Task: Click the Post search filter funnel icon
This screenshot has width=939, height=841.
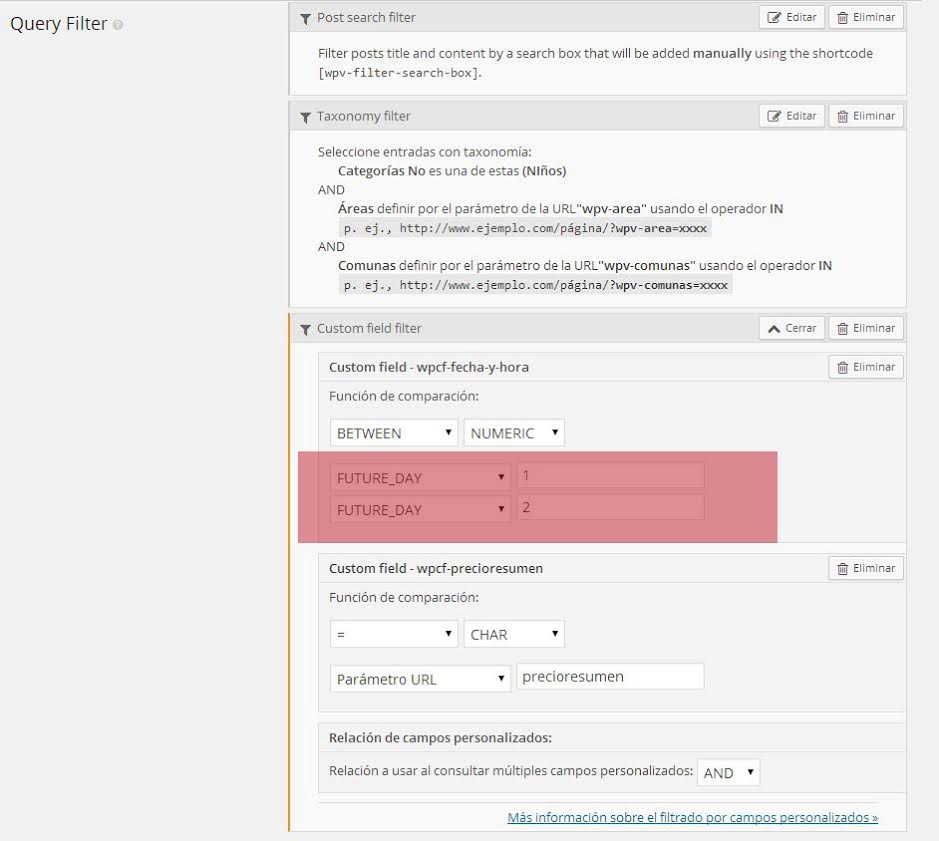Action: click(x=305, y=19)
